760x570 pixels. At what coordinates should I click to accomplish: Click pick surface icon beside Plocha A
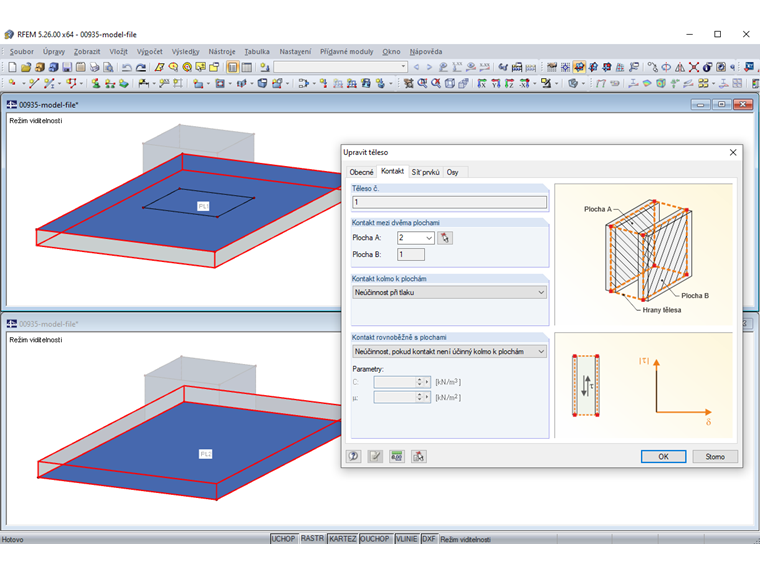[x=445, y=238]
